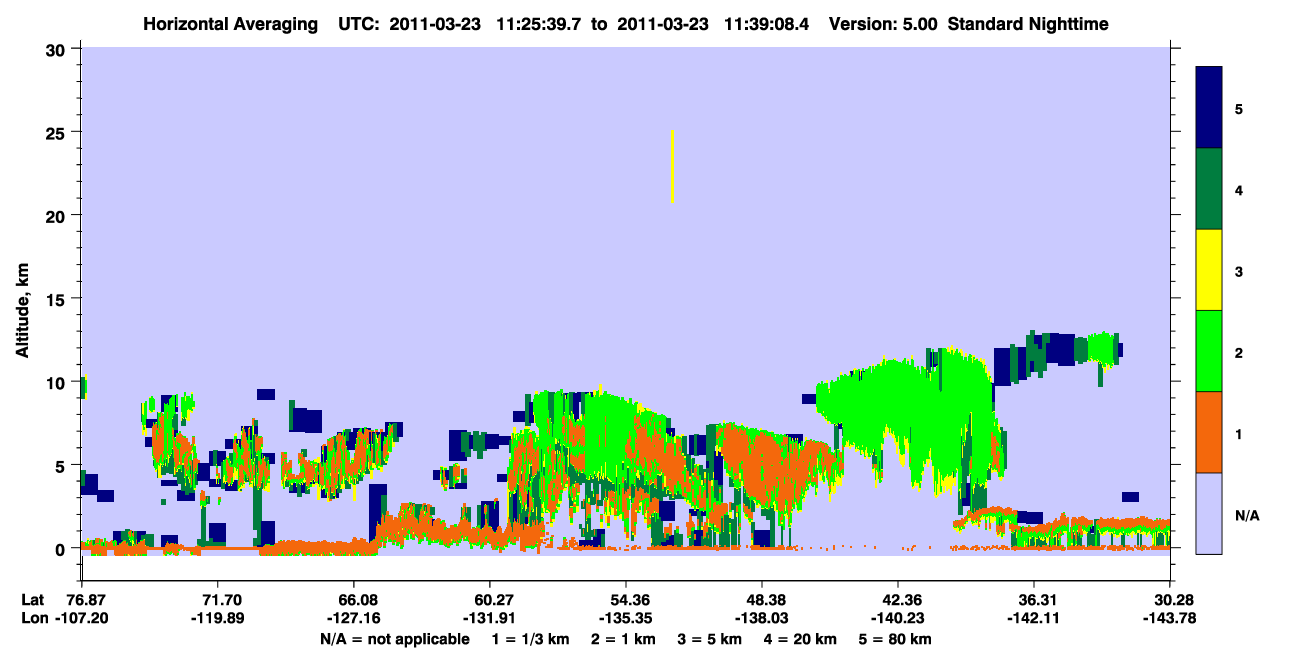1300x667 pixels.
Task: Click the '2 = 1 km' legend text
Action: pyautogui.click(x=624, y=639)
